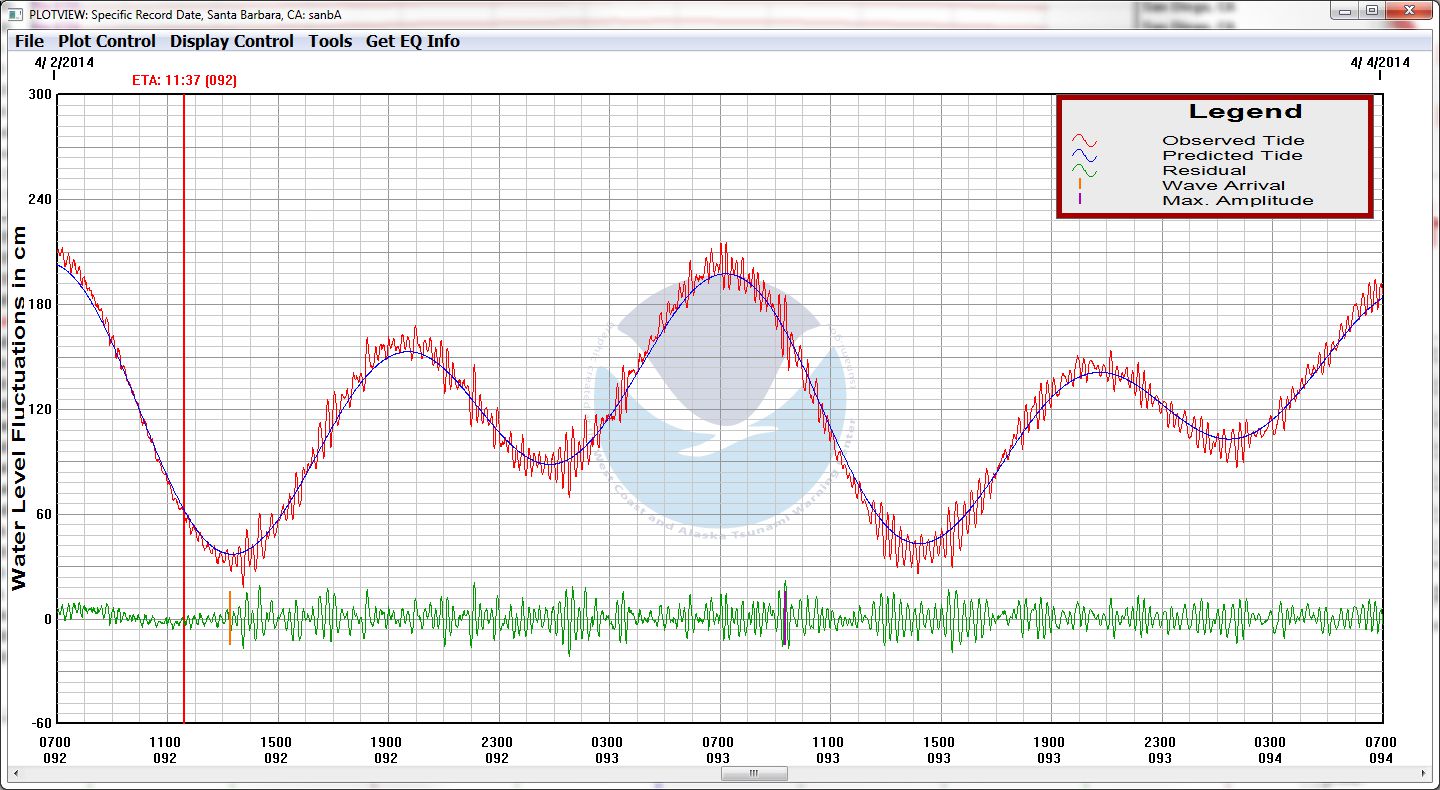Click the 180 y-axis label
This screenshot has width=1440, height=790.
point(40,304)
